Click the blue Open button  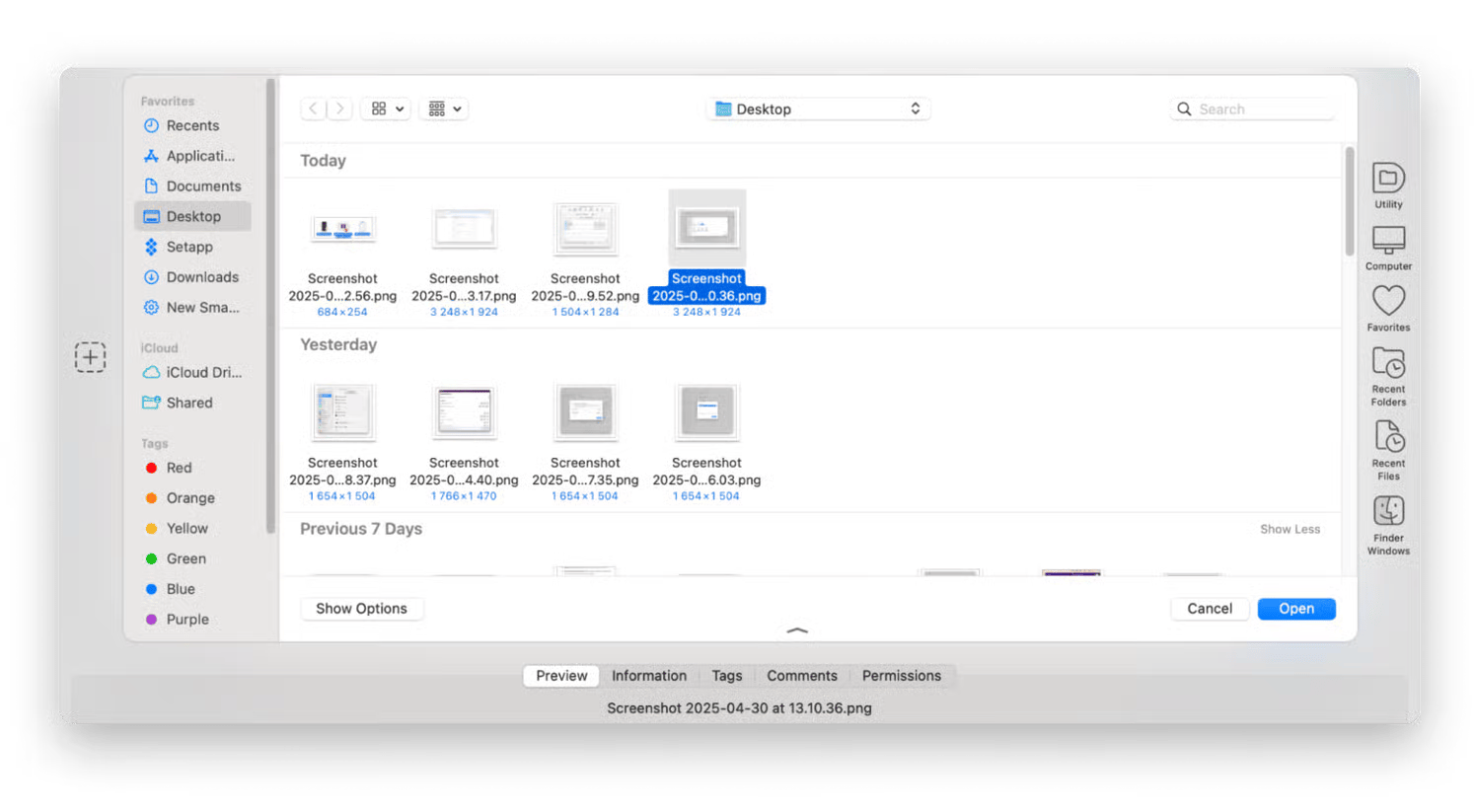tap(1295, 609)
